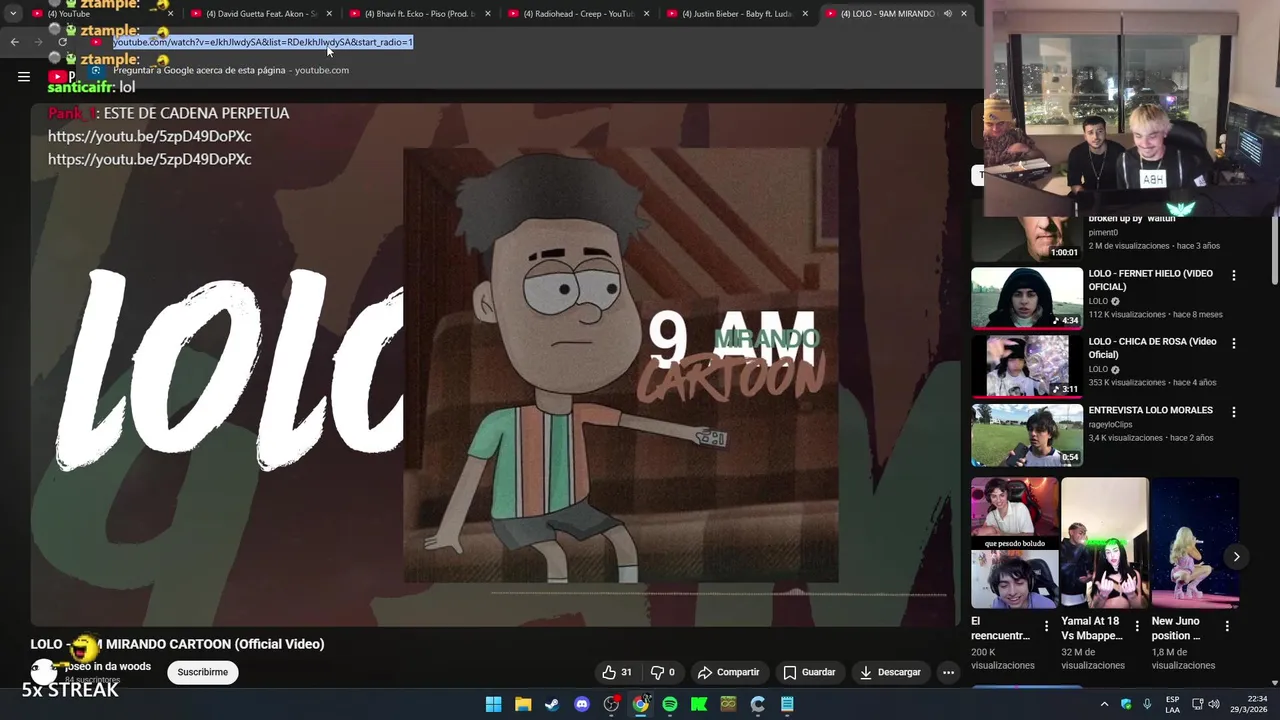Open the Windows Start menu
This screenshot has height=720, width=1280.
(x=493, y=704)
